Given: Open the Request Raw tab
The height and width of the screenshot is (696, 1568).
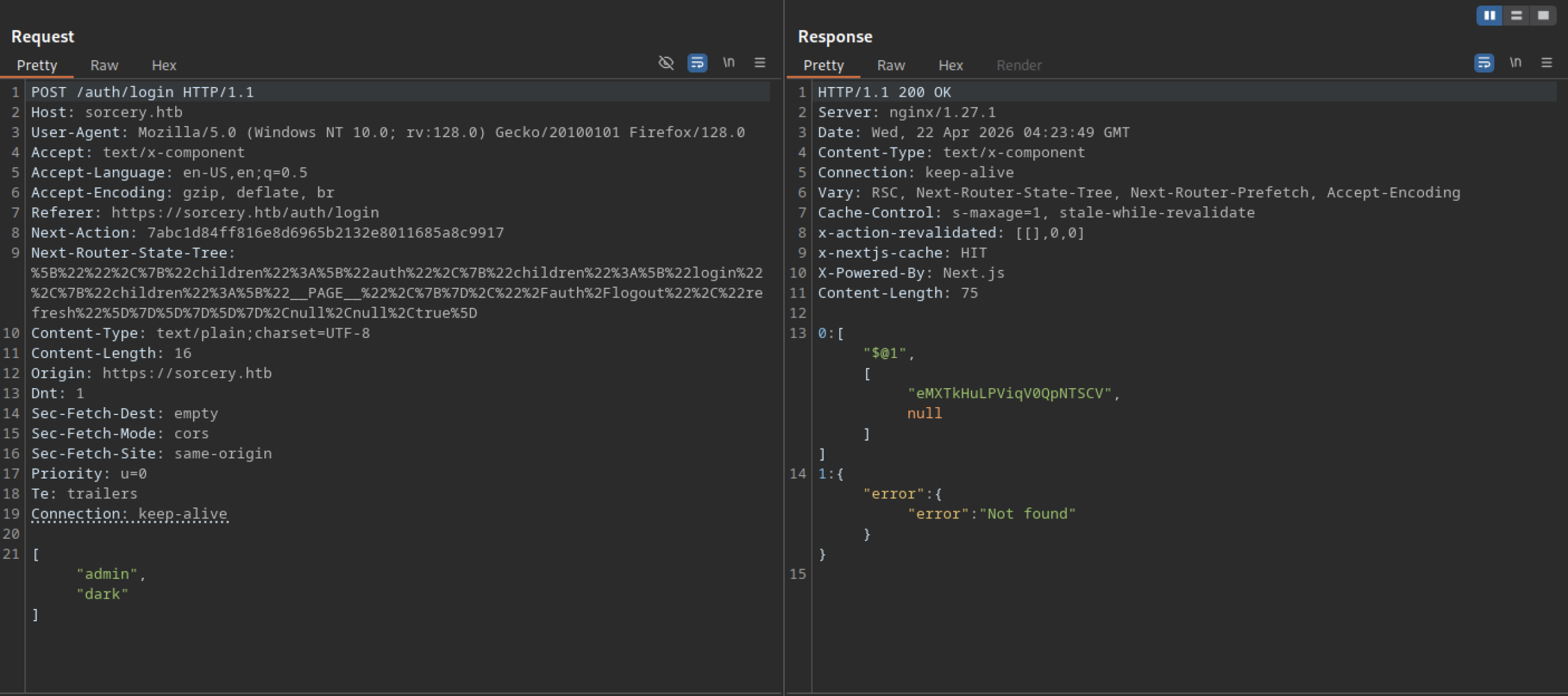Looking at the screenshot, I should pyautogui.click(x=104, y=65).
